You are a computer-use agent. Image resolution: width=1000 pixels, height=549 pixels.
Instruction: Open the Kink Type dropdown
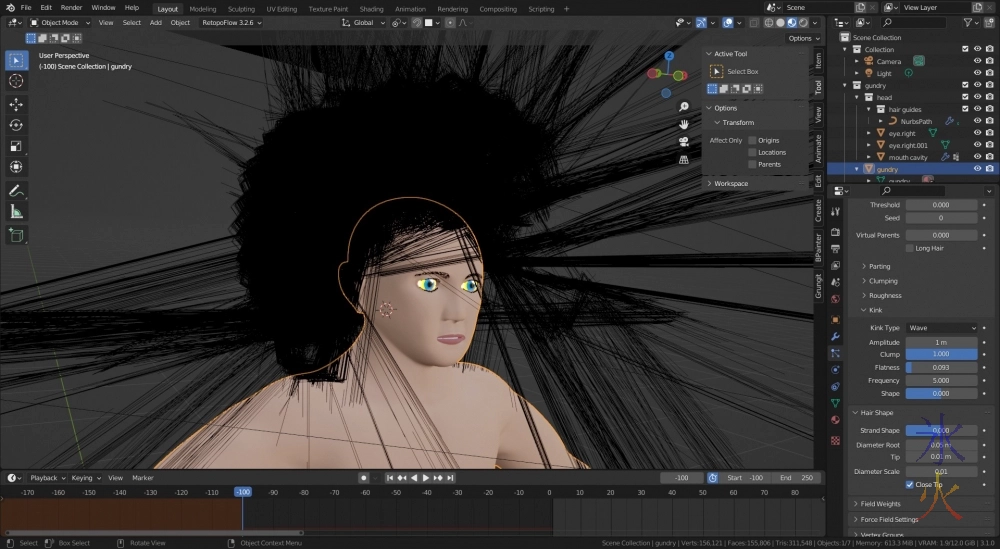tap(942, 328)
